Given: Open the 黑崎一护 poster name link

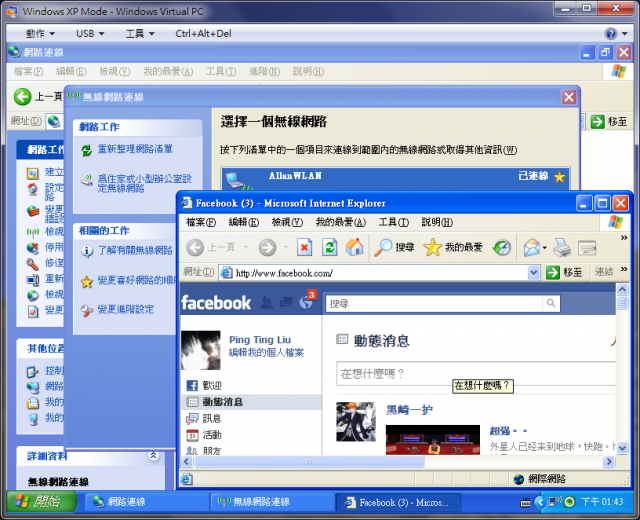Looking at the screenshot, I should coord(409,409).
